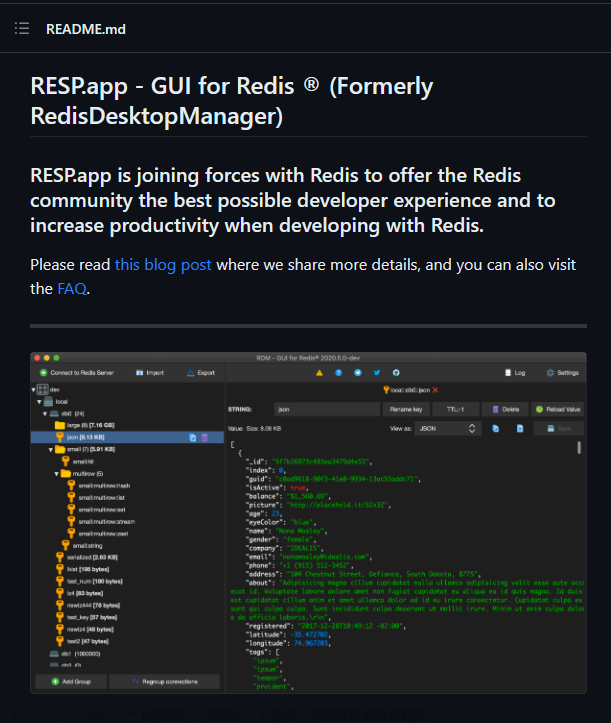Click the Add Group button
Screen dimensions: 611x723
point(71,682)
